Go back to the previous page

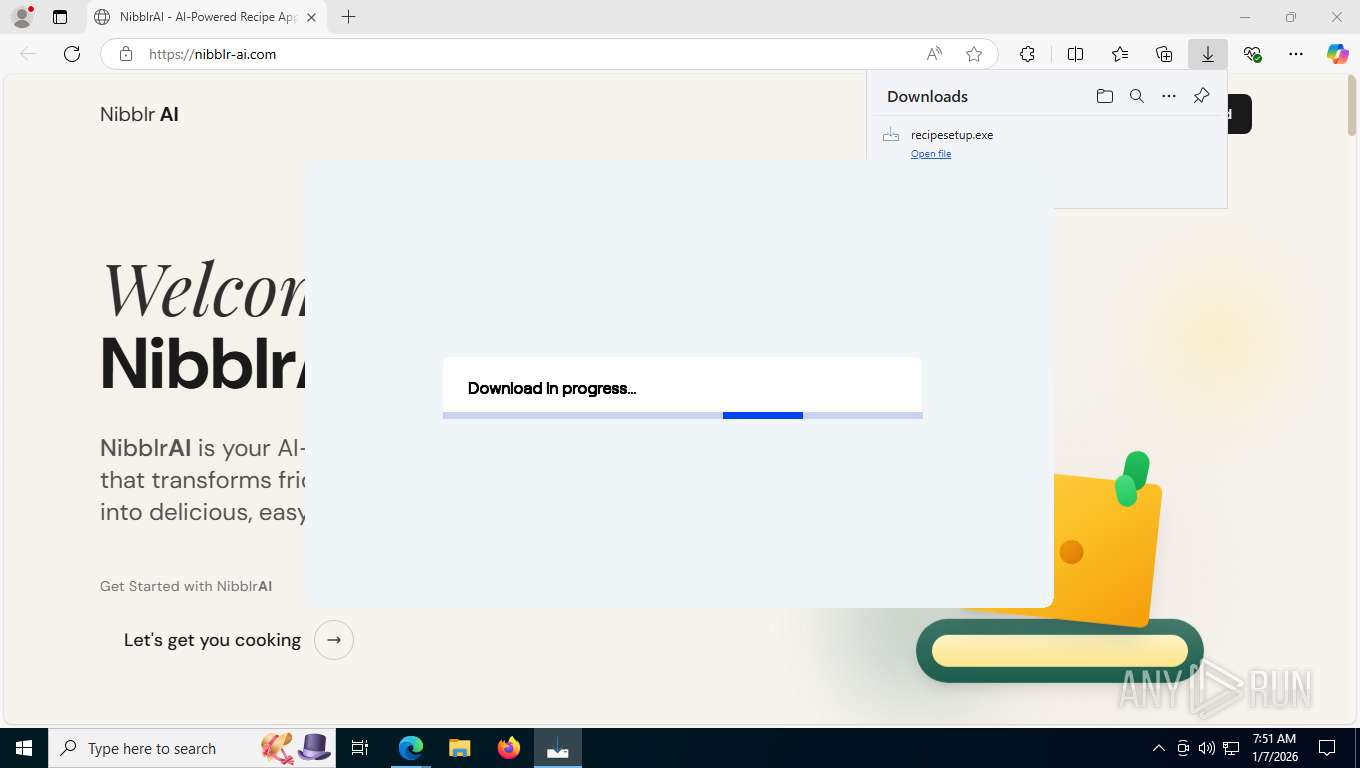[x=28, y=54]
